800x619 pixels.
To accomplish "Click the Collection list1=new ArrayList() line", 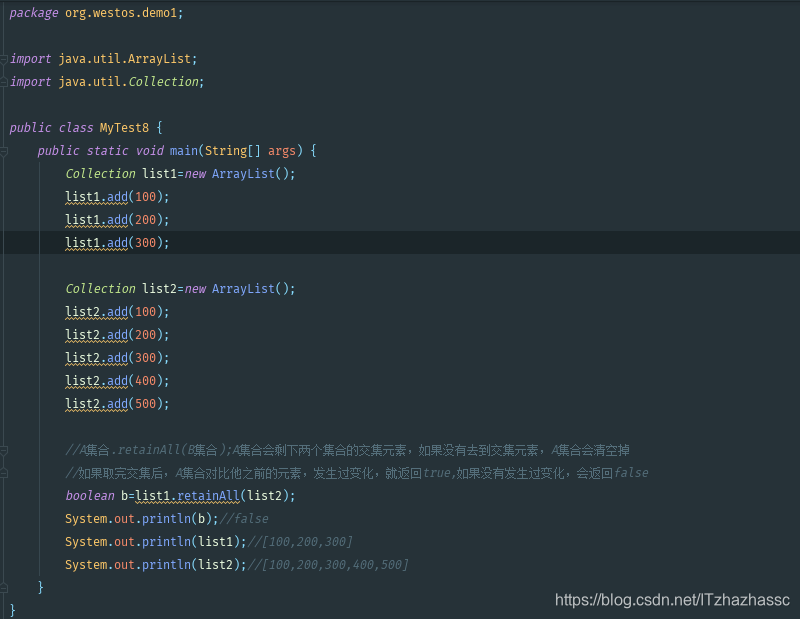I will (180, 174).
